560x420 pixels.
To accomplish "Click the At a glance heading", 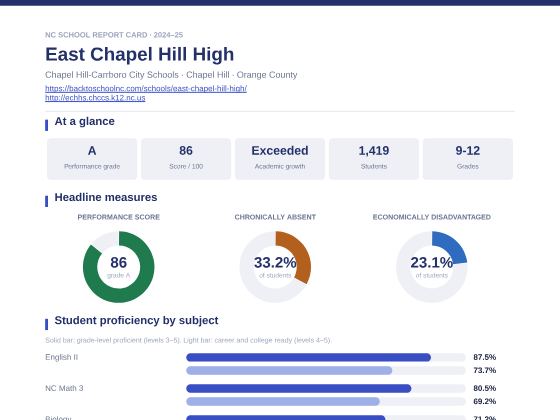I will (85, 121).
